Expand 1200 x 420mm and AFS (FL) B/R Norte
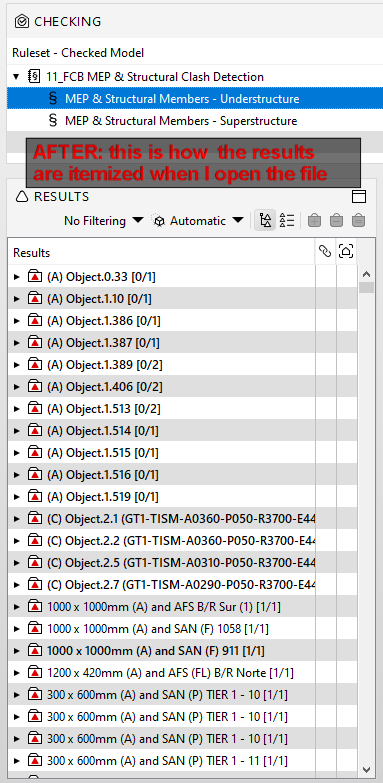Image resolution: width=383 pixels, height=783 pixels. point(17,673)
